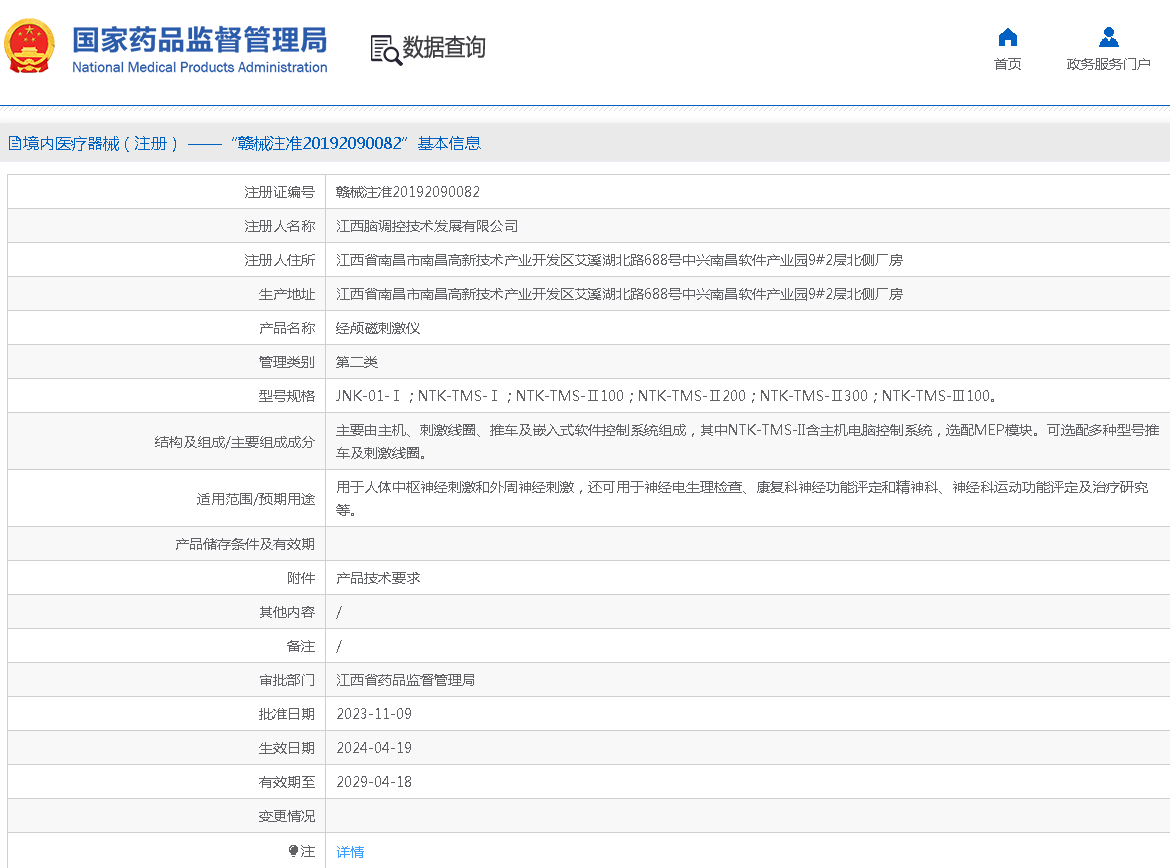
Task: Click the house-shaped home icon
Action: (x=1007, y=38)
